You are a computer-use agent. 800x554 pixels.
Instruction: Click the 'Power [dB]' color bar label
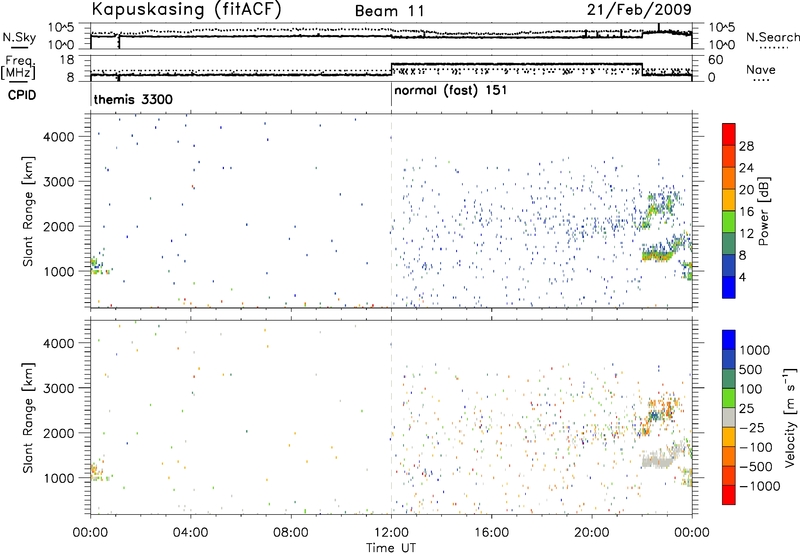763,211
